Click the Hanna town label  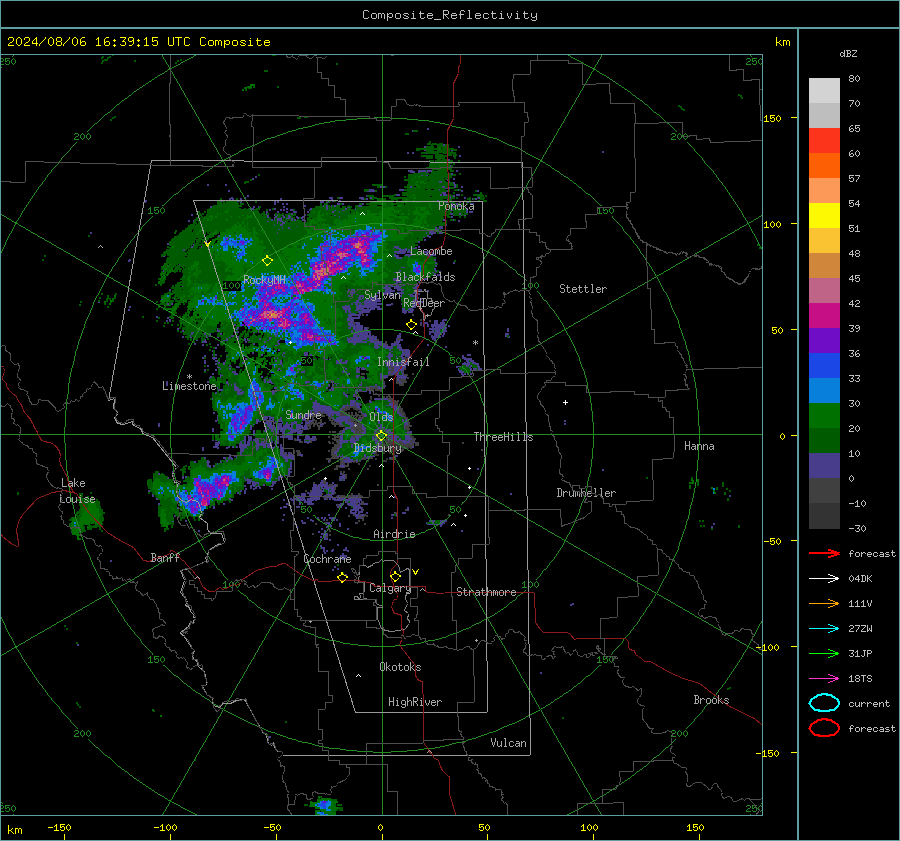pos(699,446)
